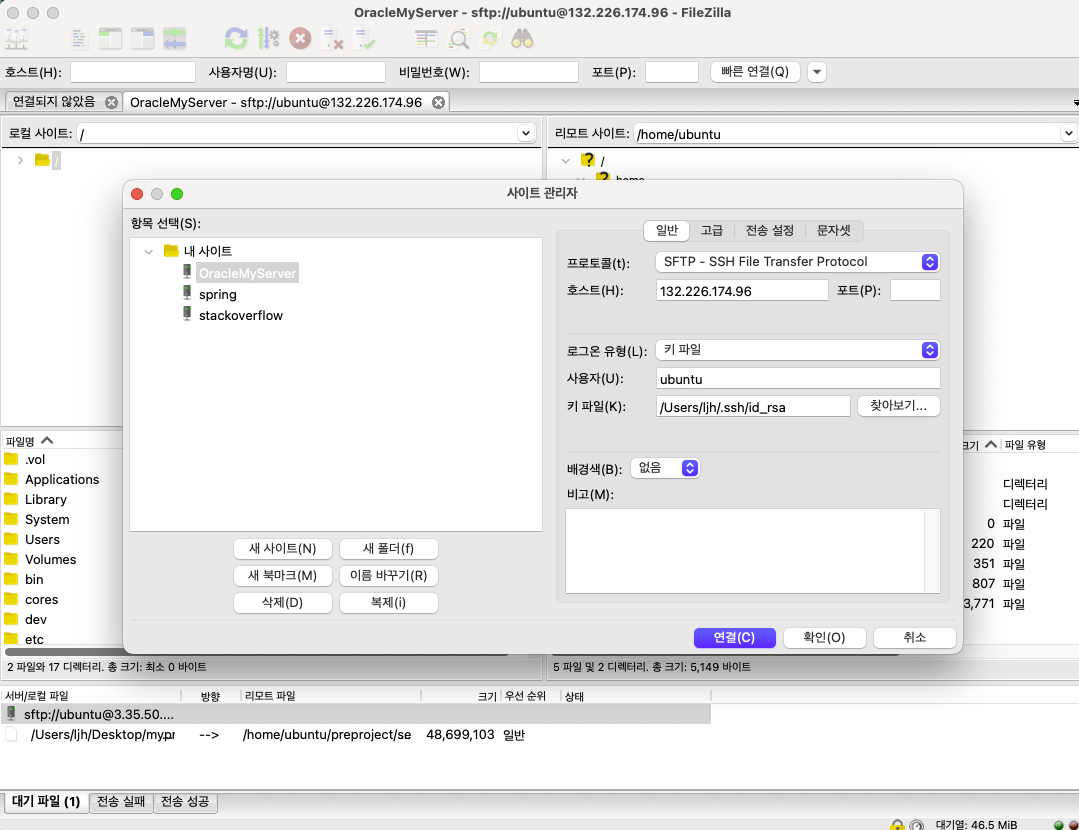
Task: Click the user field containing ubuntu
Action: click(x=798, y=379)
